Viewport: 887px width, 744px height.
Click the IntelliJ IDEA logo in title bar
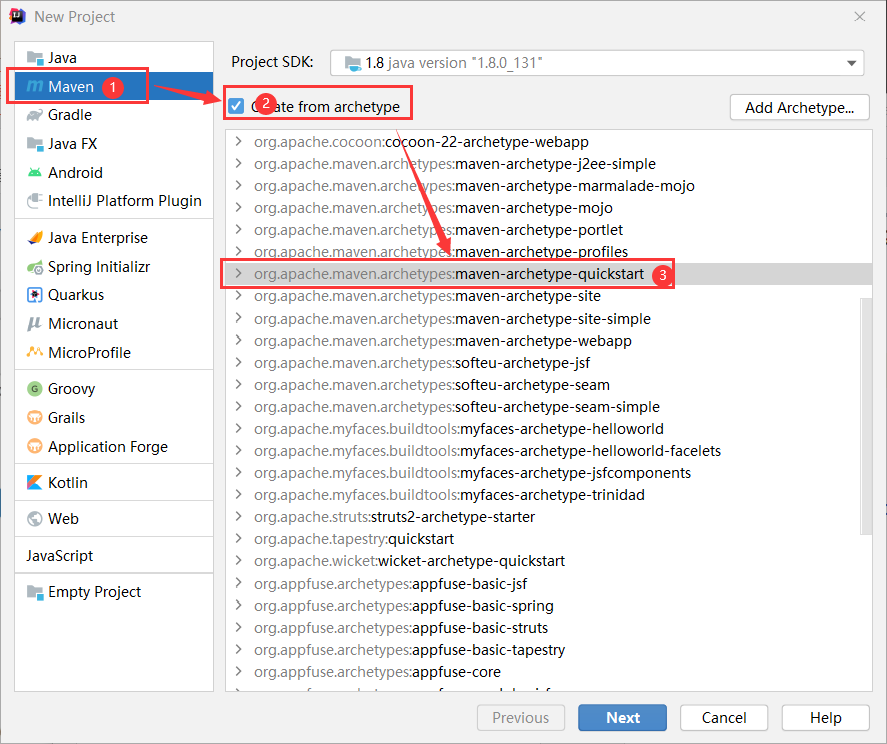click(18, 16)
